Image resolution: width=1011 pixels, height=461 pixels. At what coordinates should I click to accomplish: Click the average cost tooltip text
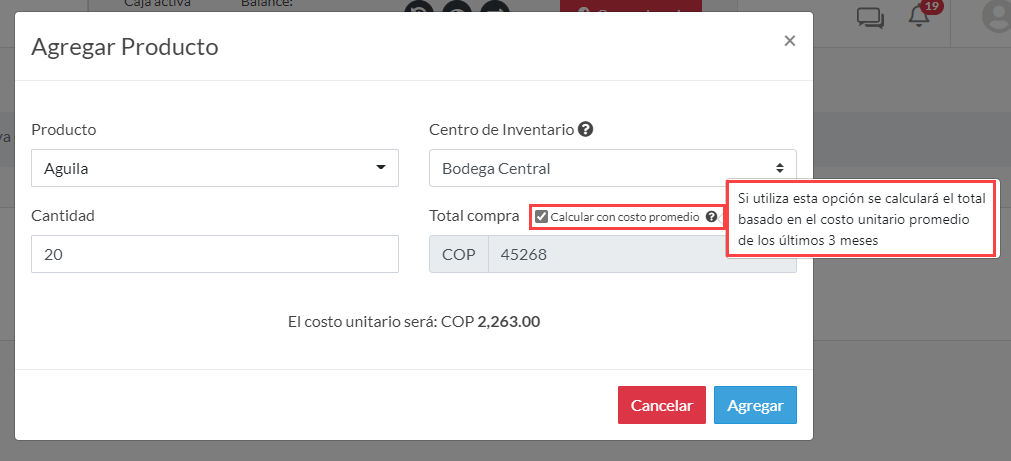(862, 219)
